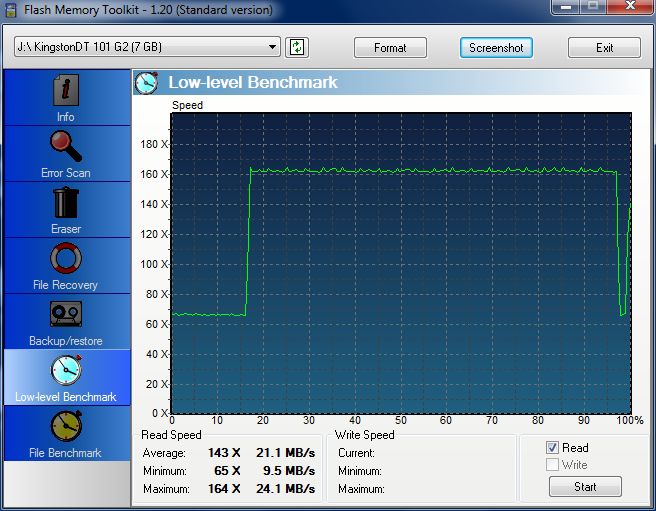Screen dimensions: 656x511
Task: Click the File Benchmark sidebar label
Action: click(65, 453)
